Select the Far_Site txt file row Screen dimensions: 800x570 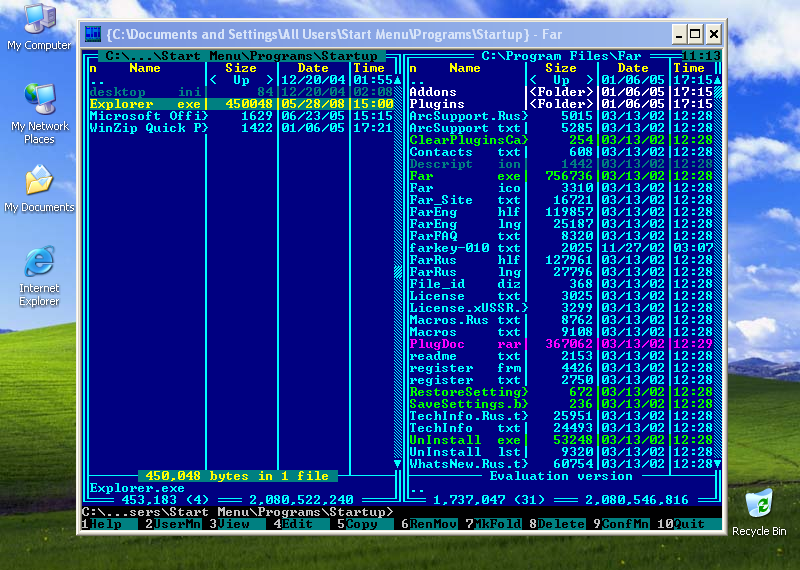561,200
